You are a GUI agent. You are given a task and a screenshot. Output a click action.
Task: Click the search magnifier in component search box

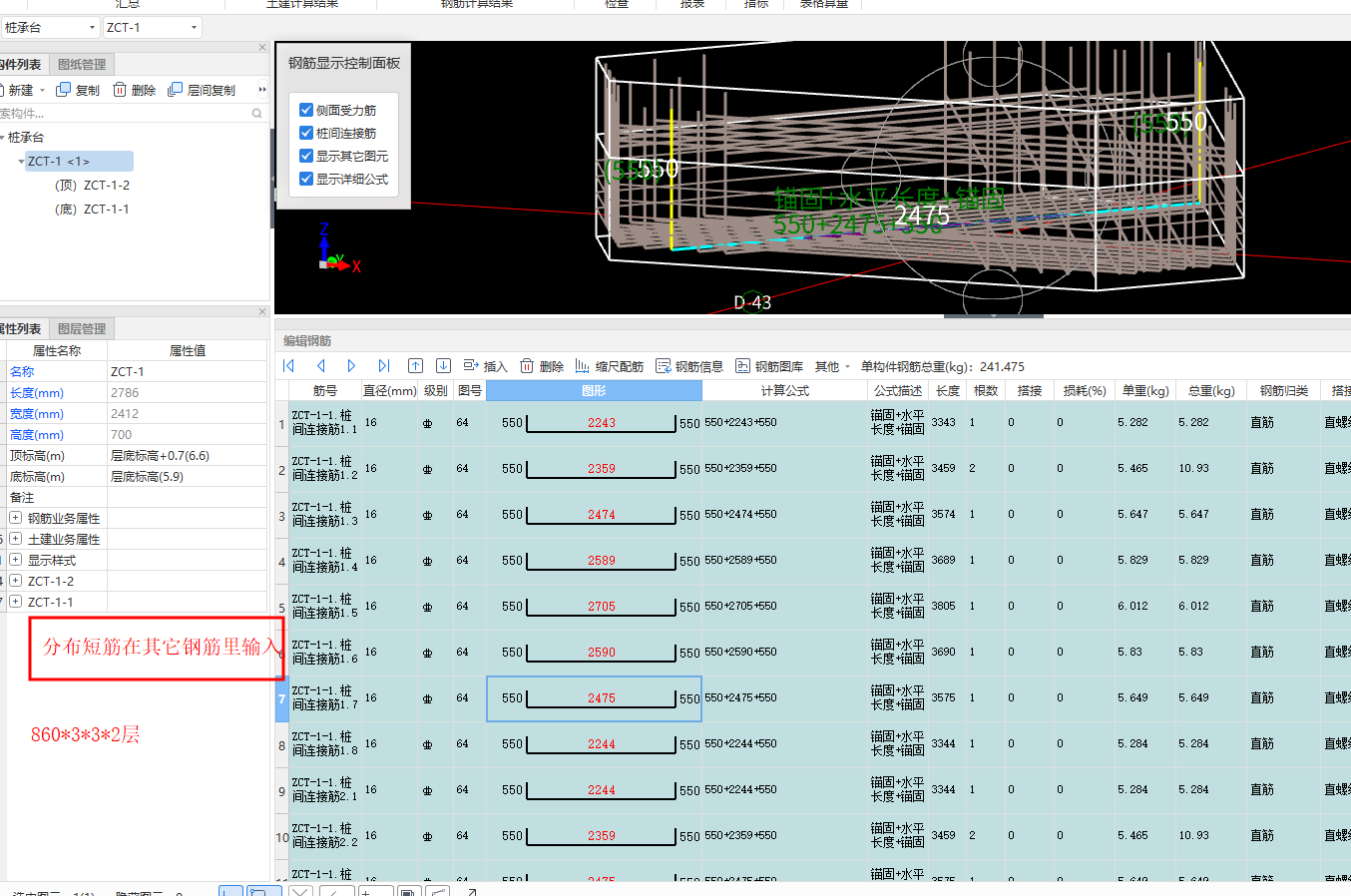[257, 114]
